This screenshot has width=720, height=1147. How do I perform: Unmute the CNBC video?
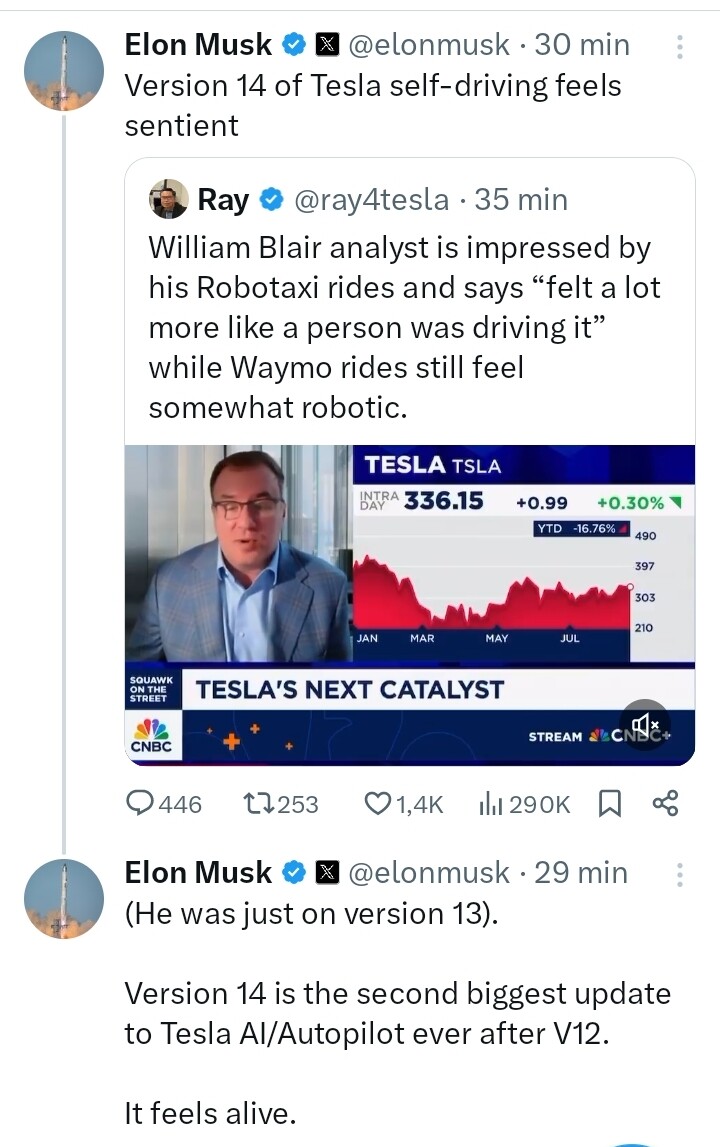pos(645,724)
